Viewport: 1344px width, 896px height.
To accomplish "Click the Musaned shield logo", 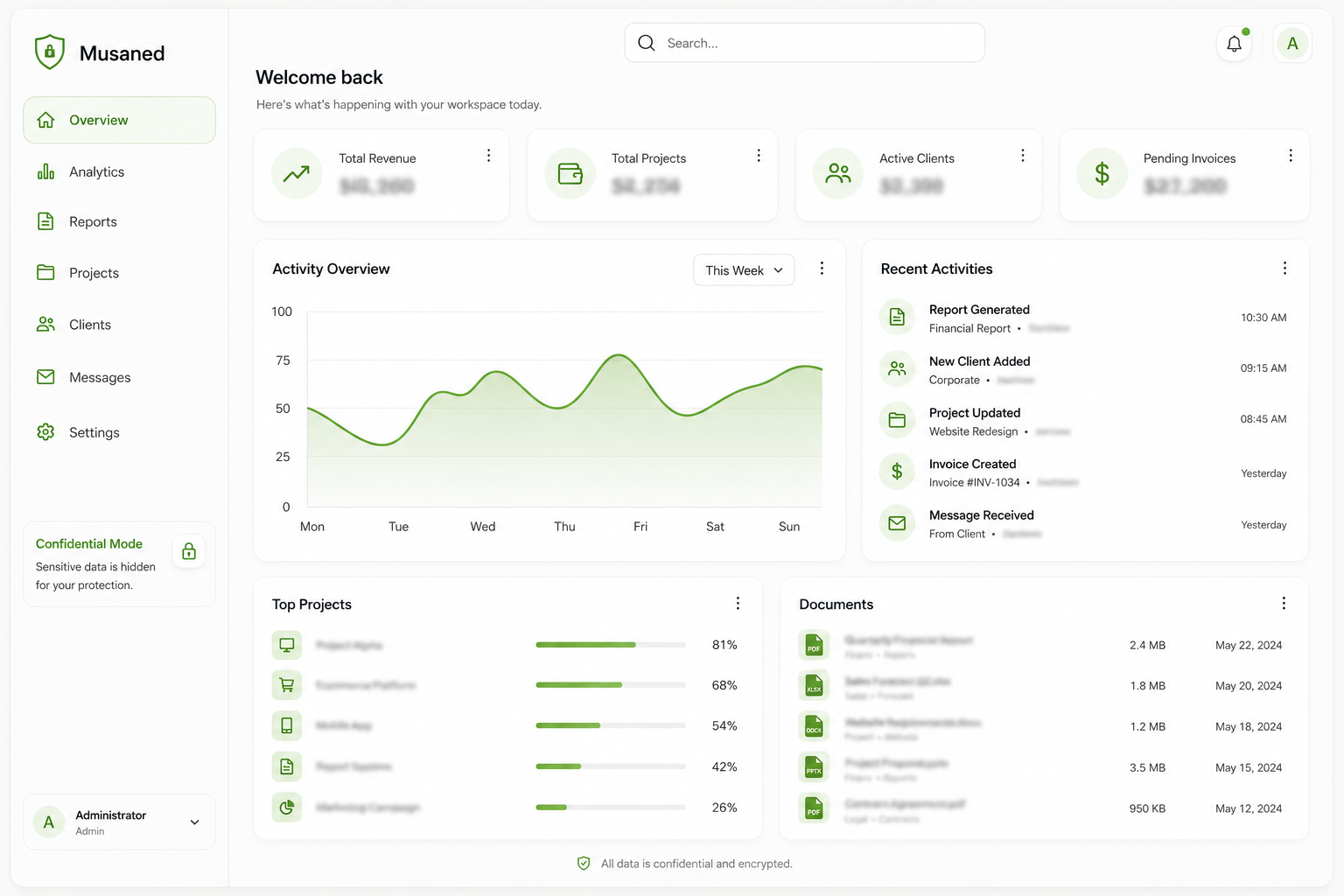I will click(x=50, y=52).
